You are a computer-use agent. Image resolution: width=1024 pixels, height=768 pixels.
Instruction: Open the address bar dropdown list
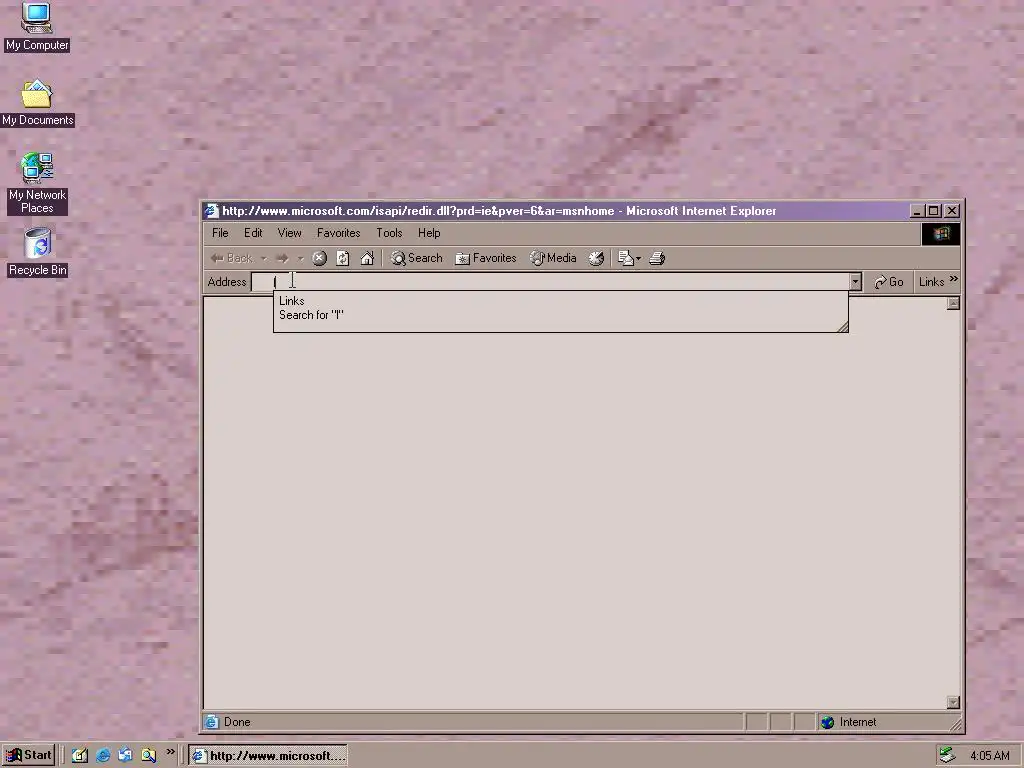pos(855,282)
